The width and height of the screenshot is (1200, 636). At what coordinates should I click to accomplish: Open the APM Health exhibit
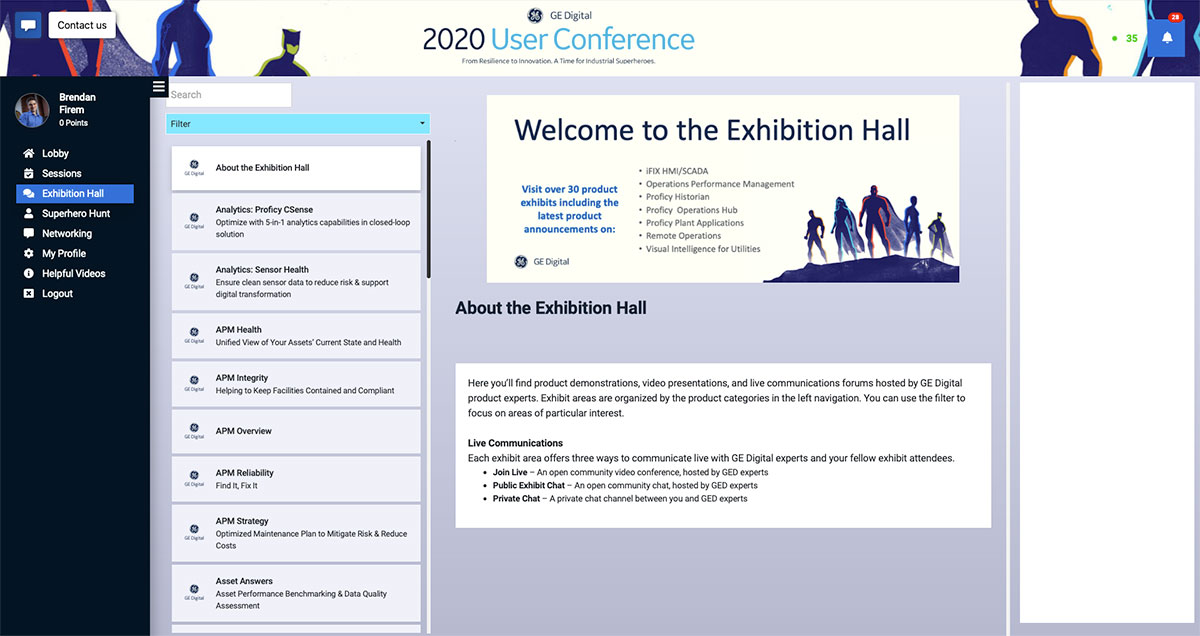pos(296,336)
